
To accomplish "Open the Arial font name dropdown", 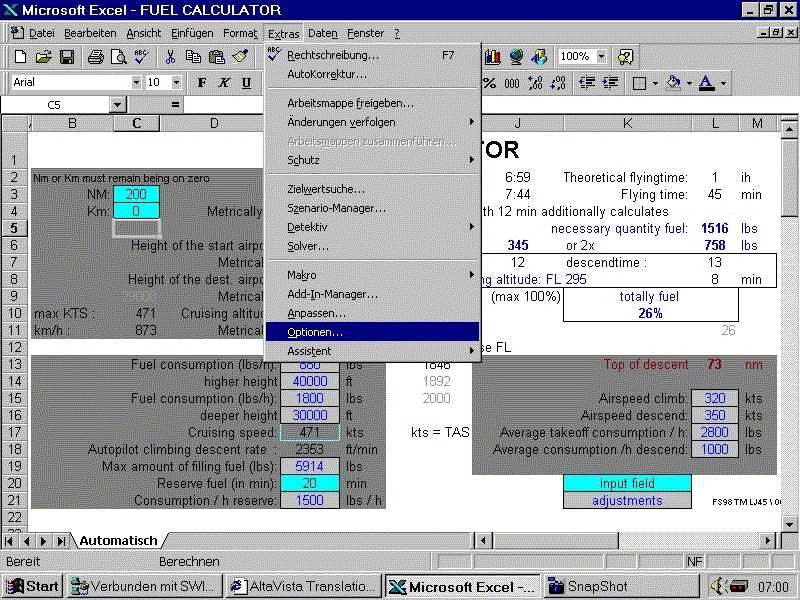I will coord(136,82).
